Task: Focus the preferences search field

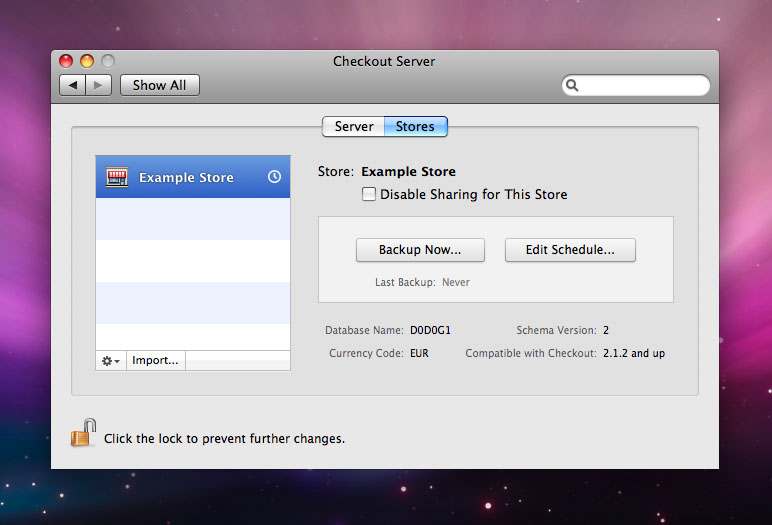Action: pyautogui.click(x=636, y=85)
